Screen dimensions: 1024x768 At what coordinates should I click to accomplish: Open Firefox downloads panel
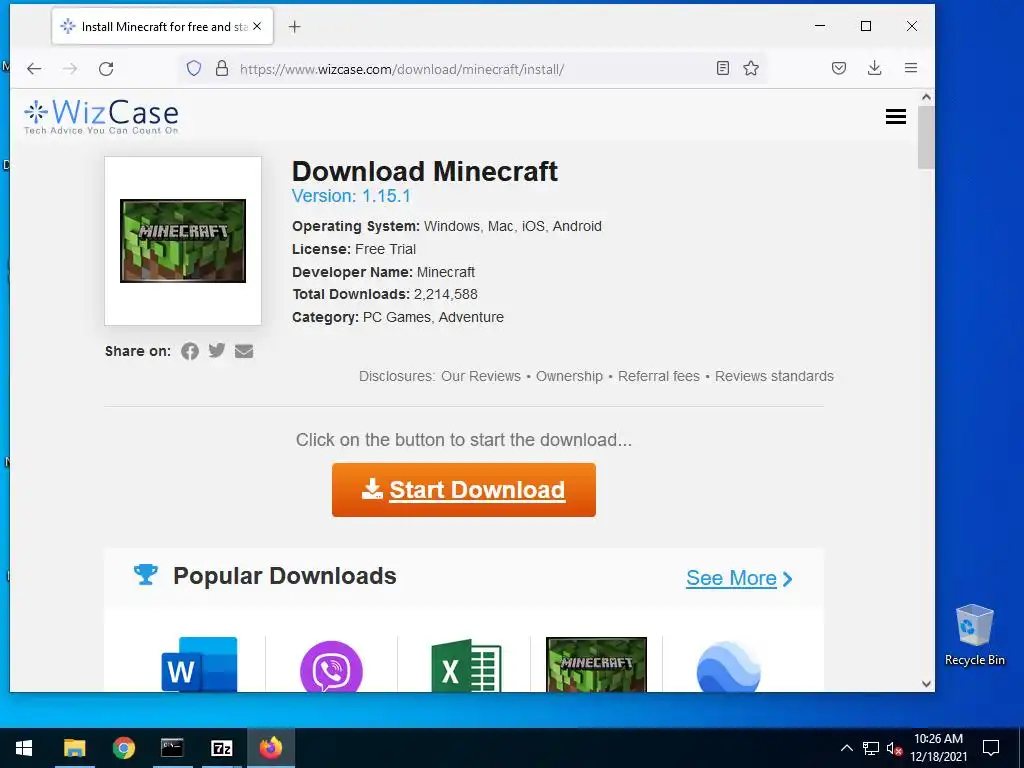click(x=874, y=69)
